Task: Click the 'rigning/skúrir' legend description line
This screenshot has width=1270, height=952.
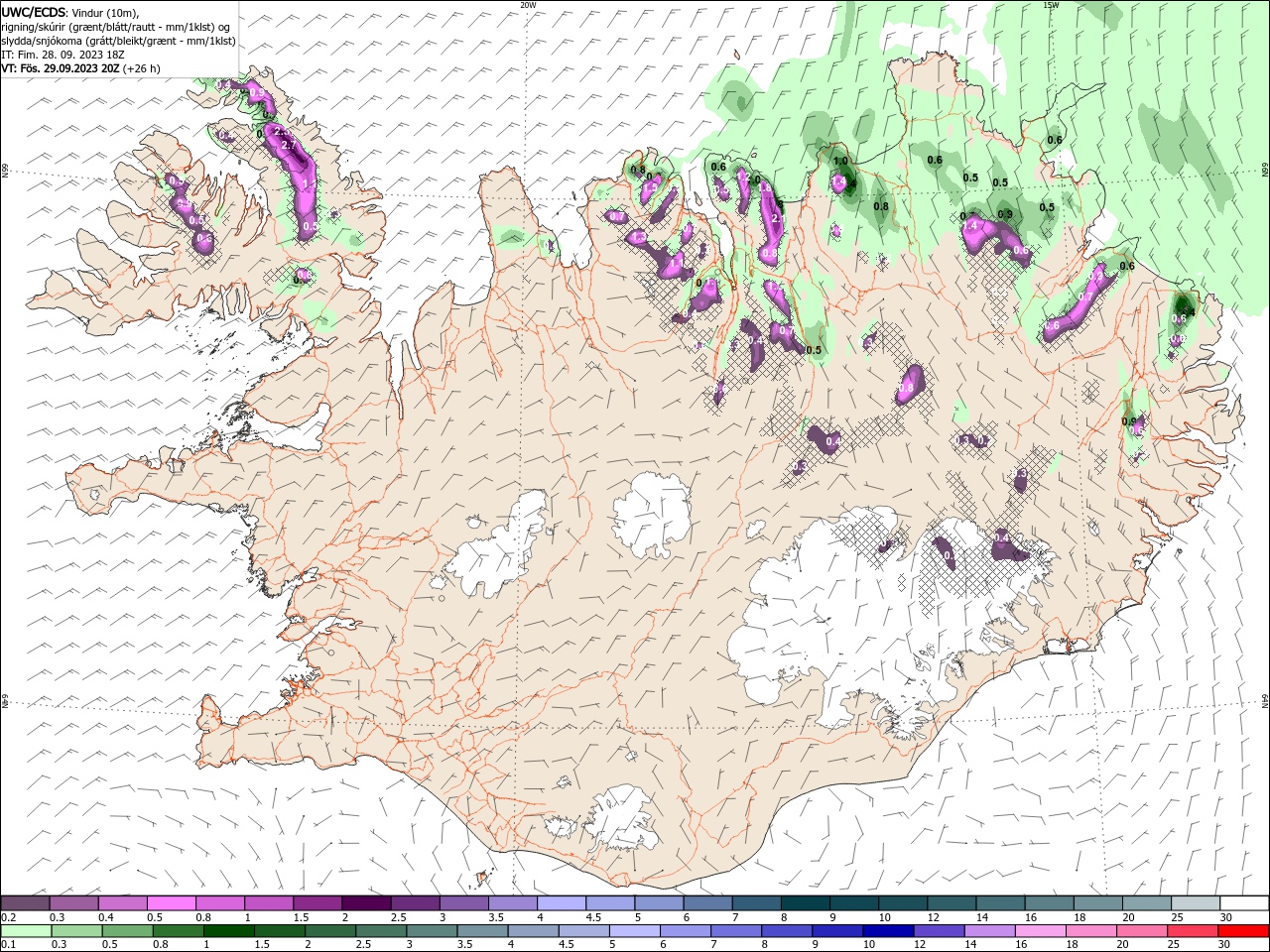Action: coord(117,27)
